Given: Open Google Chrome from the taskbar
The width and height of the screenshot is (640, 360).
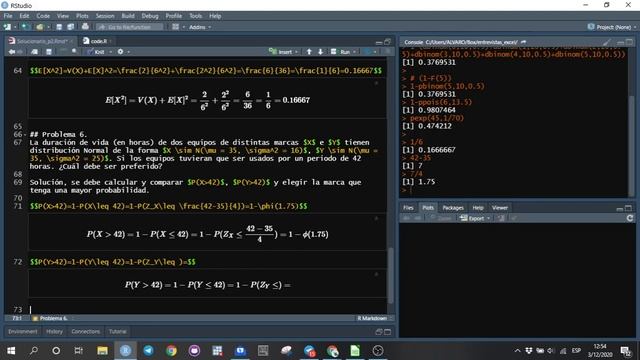Looking at the screenshot, I should [171, 350].
